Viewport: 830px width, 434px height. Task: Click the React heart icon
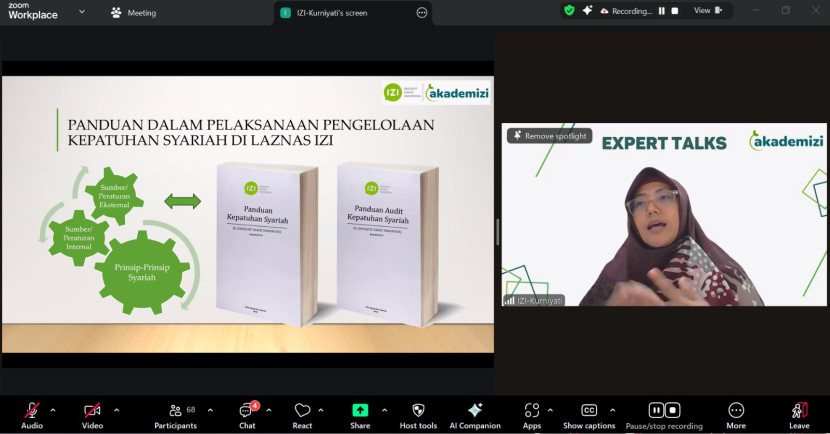[302, 411]
